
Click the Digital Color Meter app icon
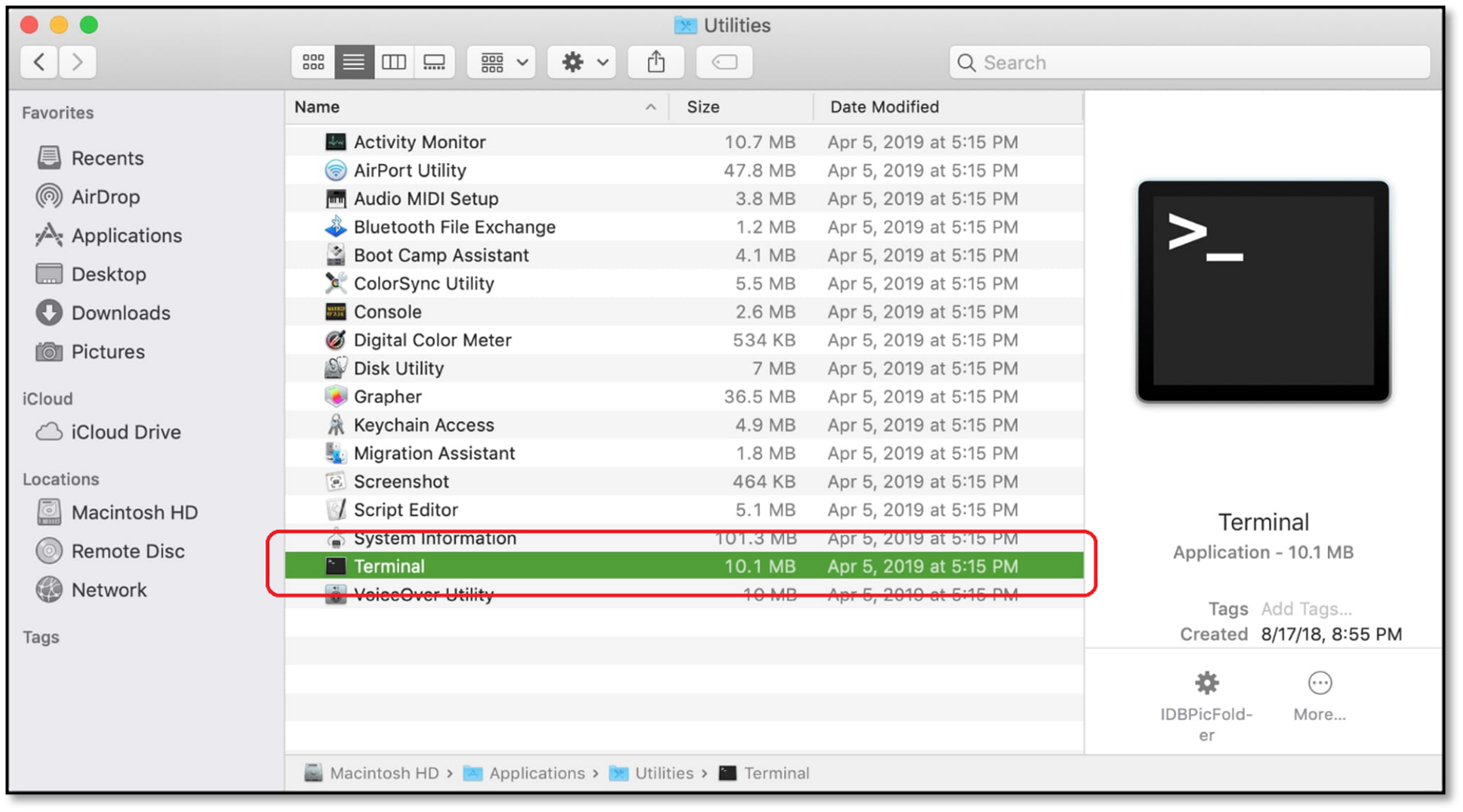(x=335, y=340)
